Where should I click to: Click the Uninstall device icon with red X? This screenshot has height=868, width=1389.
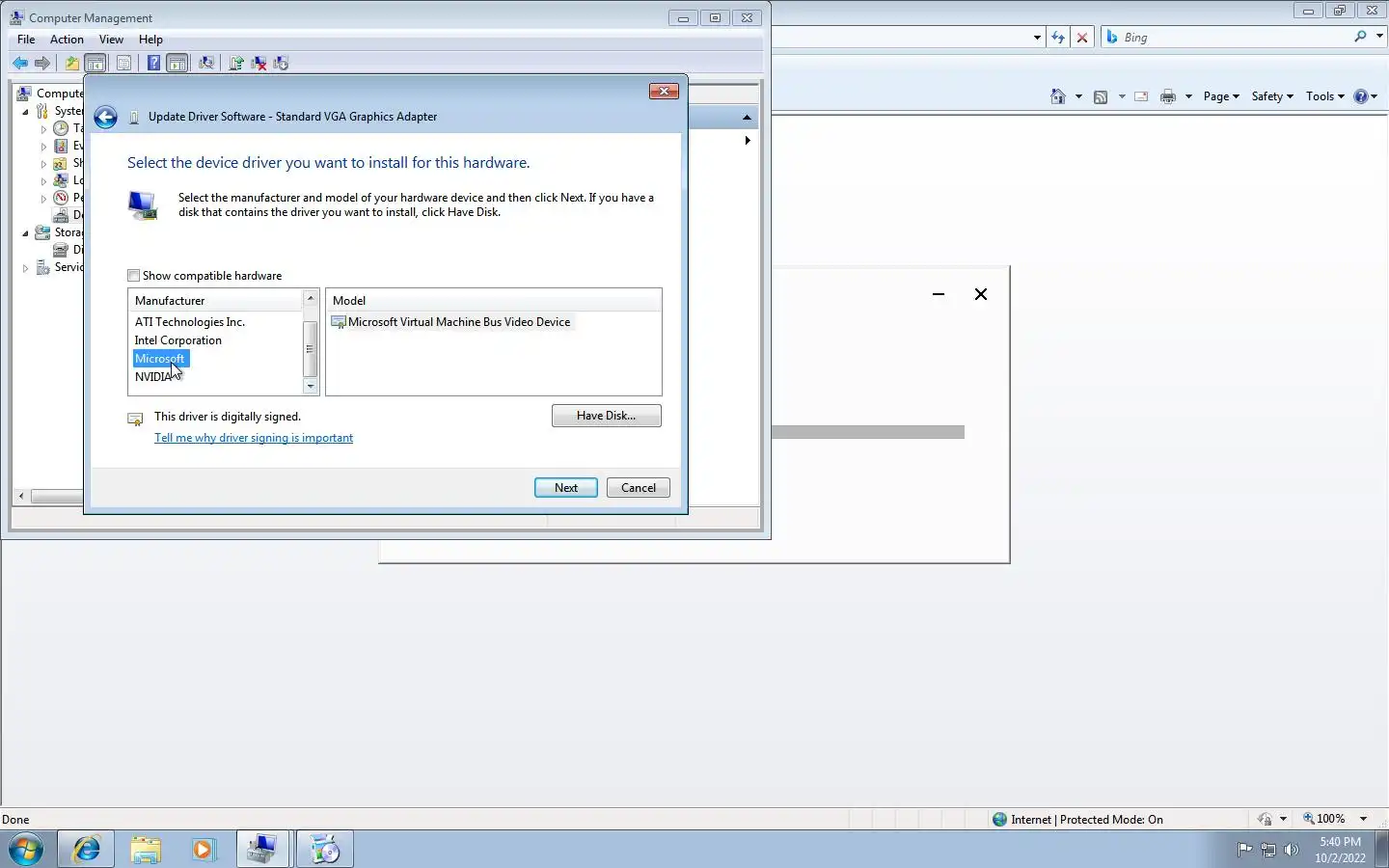click(259, 63)
